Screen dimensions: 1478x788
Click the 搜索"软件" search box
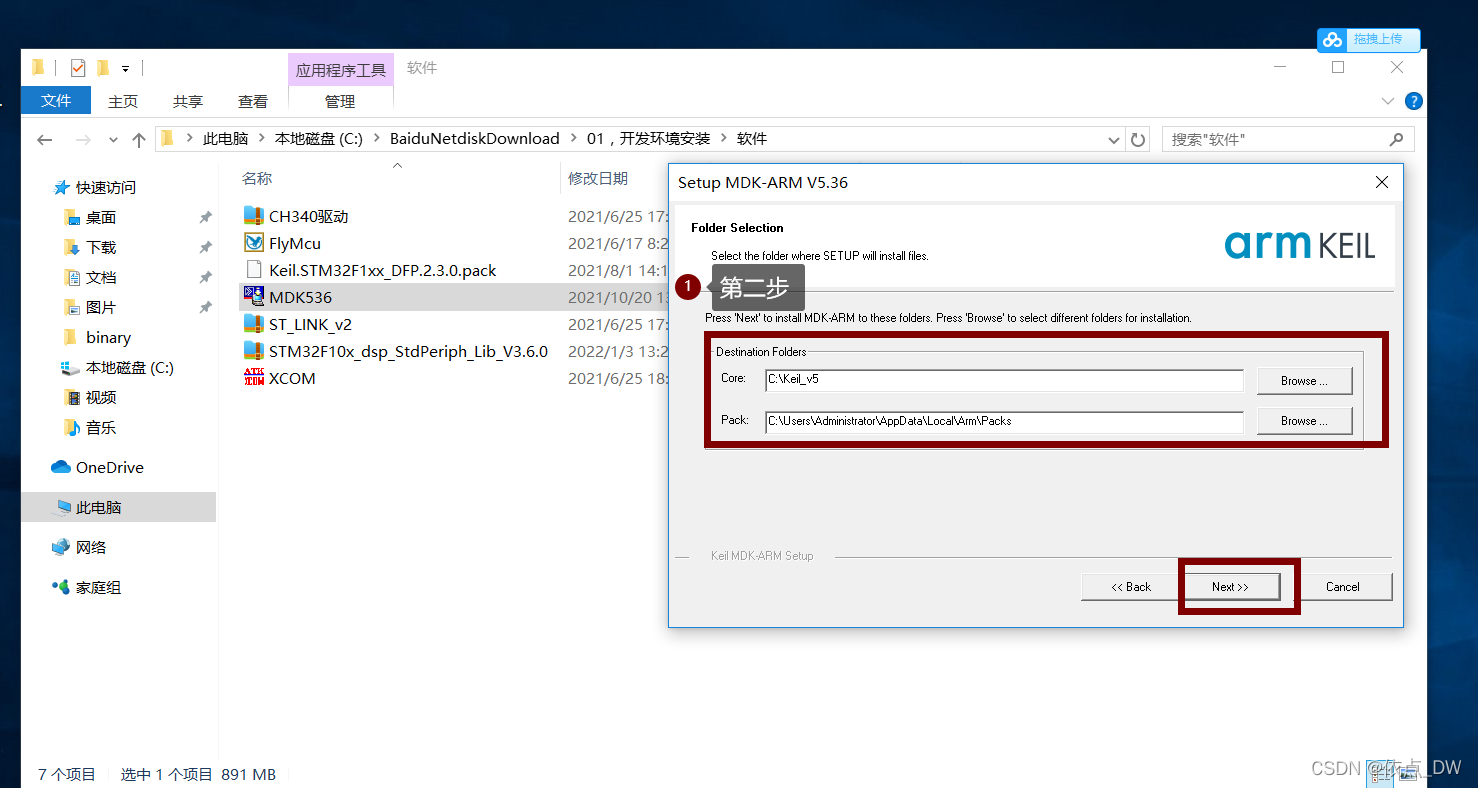pyautogui.click(x=1288, y=139)
